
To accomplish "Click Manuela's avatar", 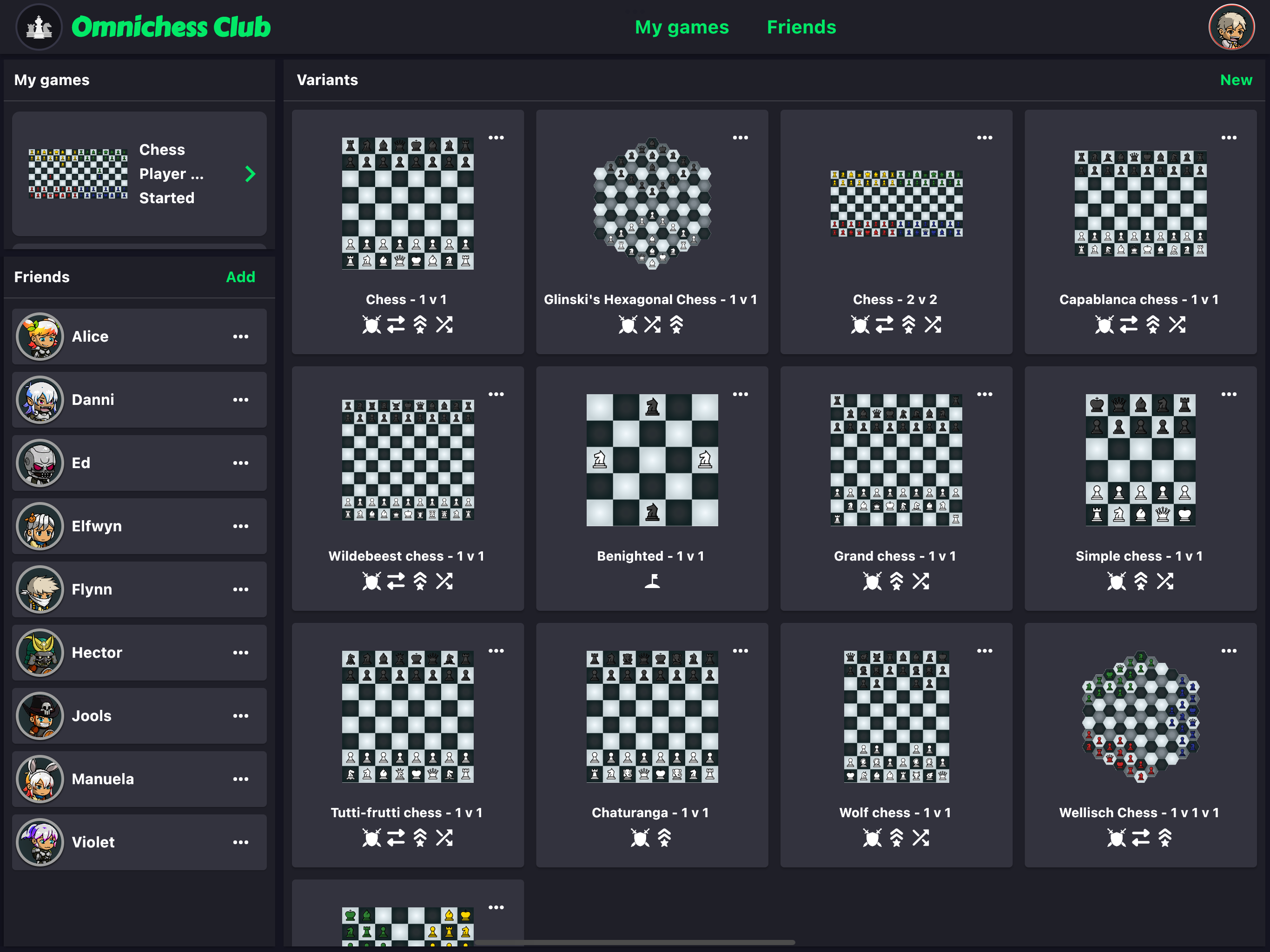I will (40, 779).
